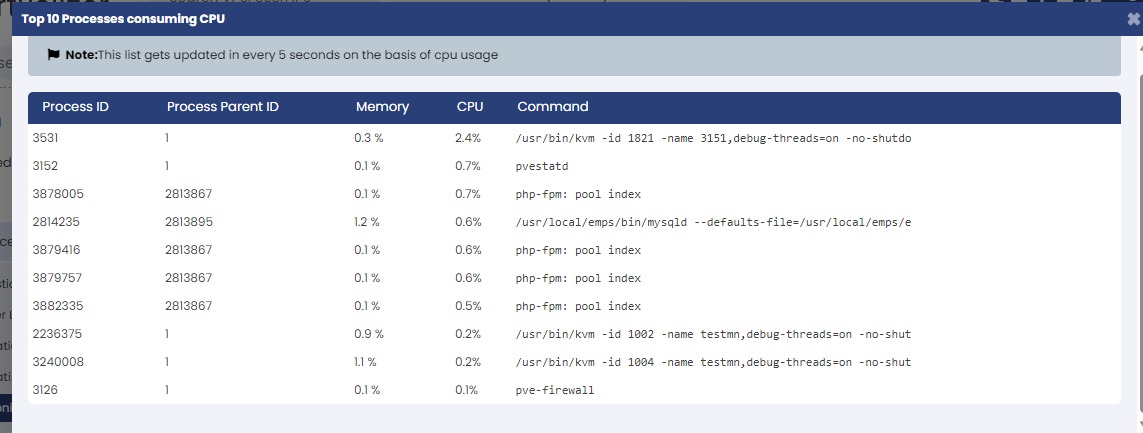Select the Process Parent ID column header

(x=223, y=106)
